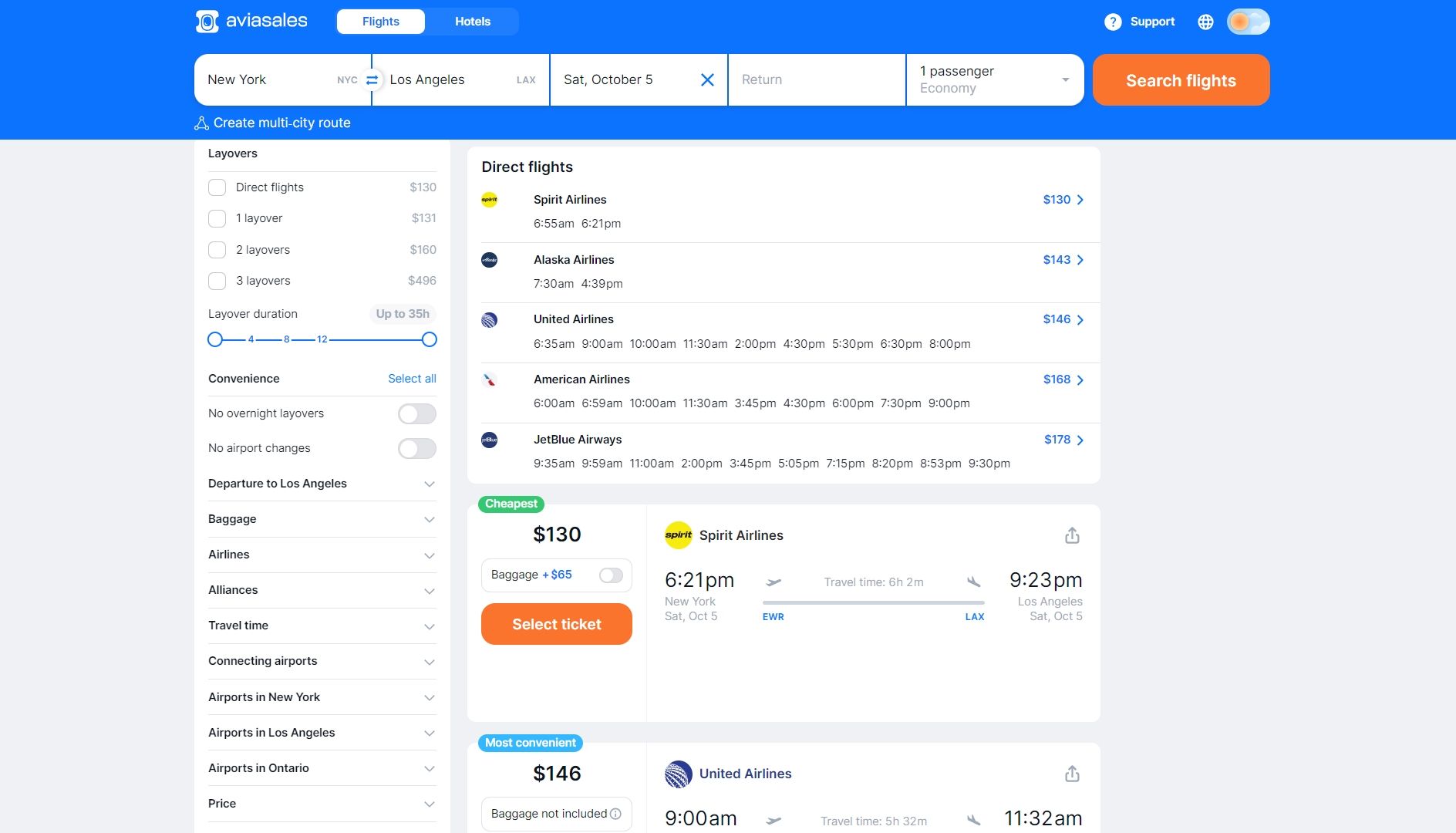This screenshot has width=1456, height=833.
Task: Open the American Airlines $168 arrow
Action: 1080,379
